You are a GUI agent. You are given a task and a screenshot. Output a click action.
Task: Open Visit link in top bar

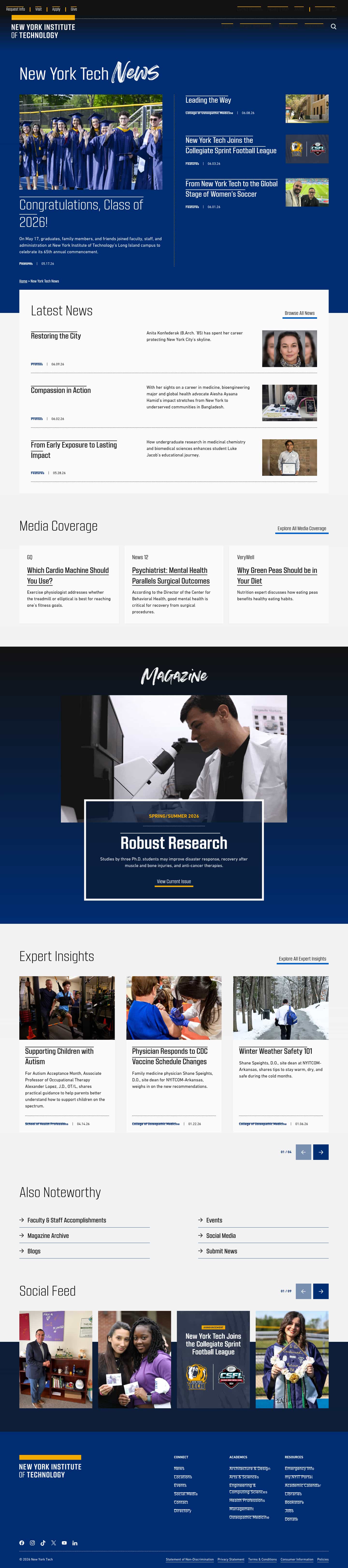coord(38,9)
